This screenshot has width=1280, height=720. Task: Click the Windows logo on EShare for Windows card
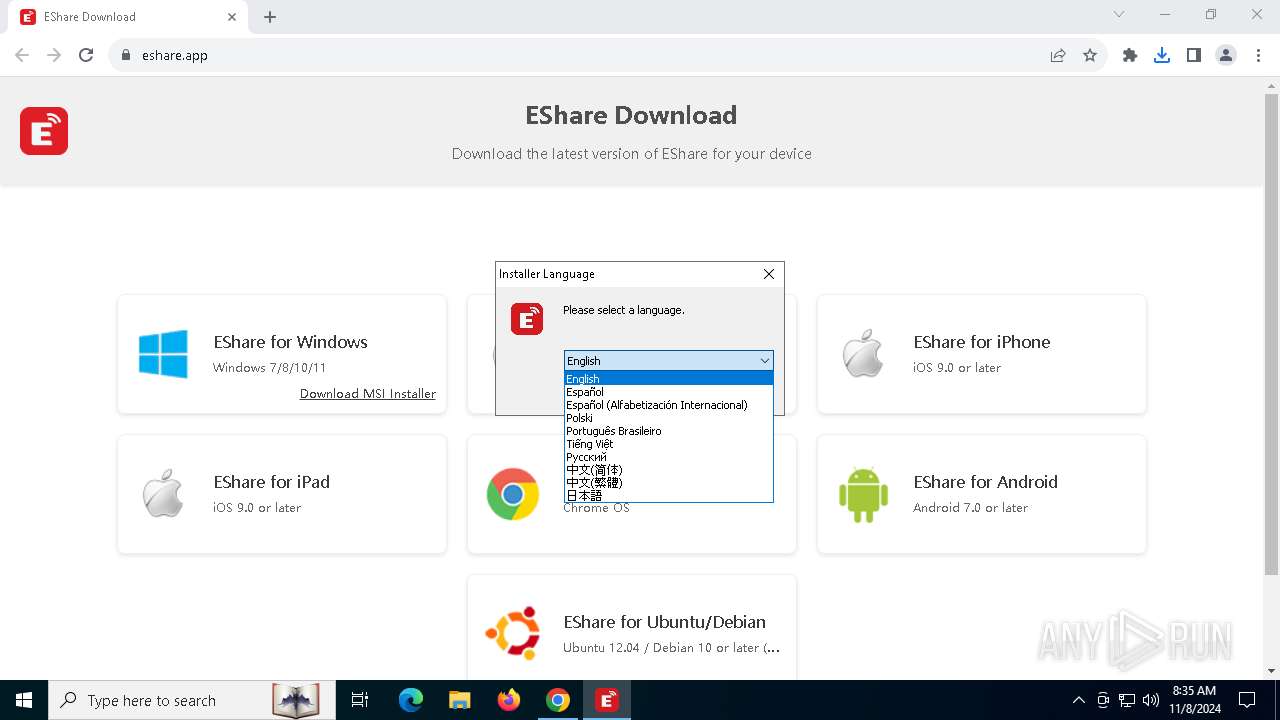[163, 354]
